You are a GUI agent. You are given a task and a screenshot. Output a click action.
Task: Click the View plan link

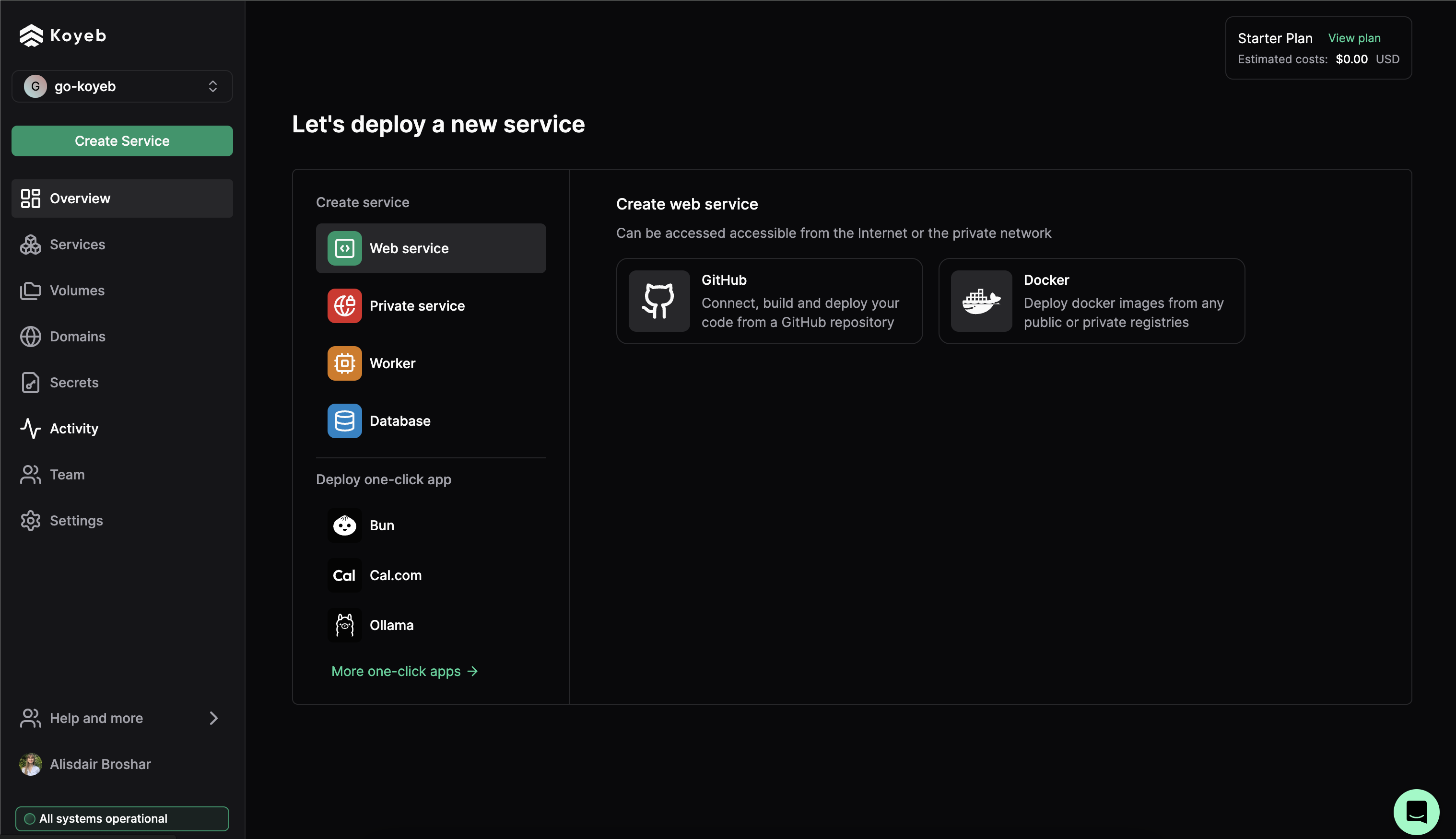tap(1354, 38)
